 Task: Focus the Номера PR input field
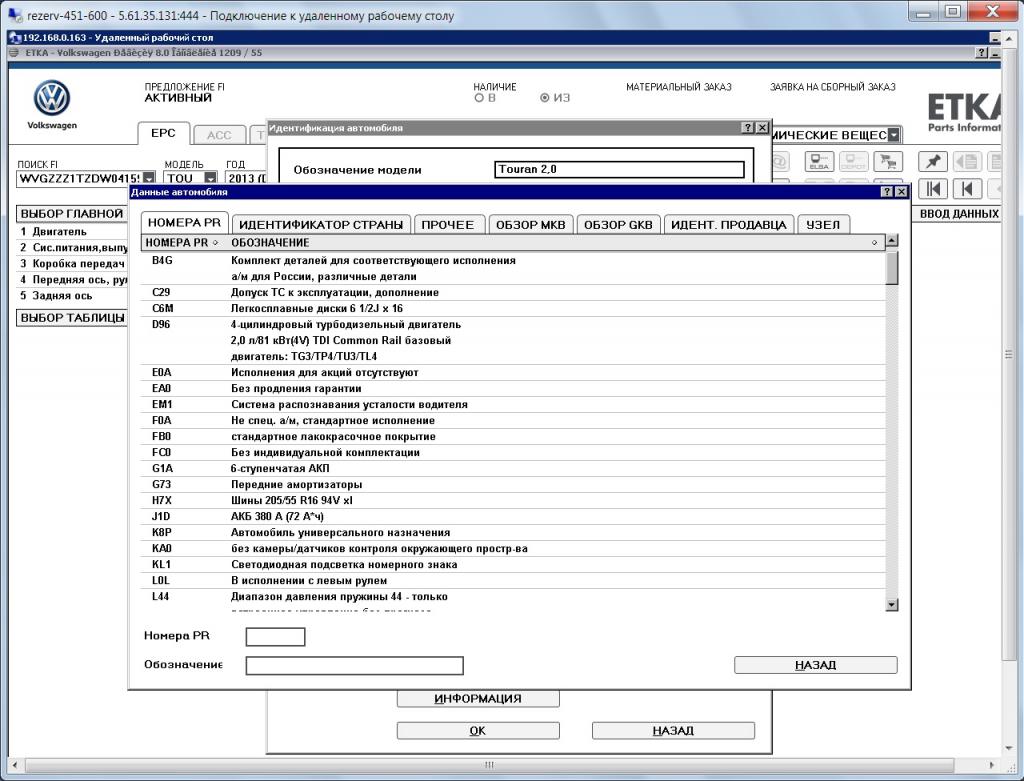(275, 637)
